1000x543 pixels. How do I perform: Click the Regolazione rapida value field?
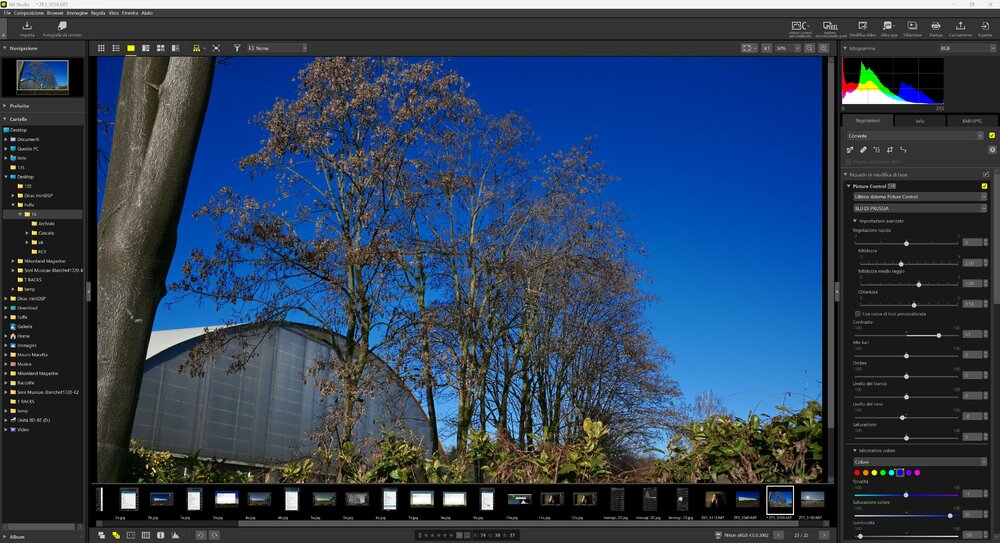click(x=972, y=242)
